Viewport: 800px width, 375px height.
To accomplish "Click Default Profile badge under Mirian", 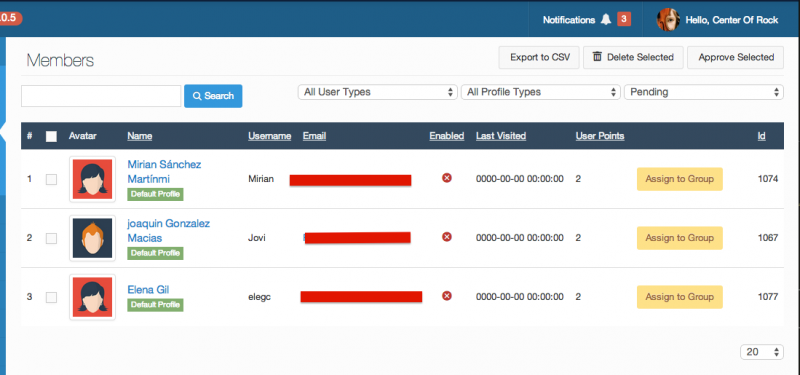I will [155, 194].
